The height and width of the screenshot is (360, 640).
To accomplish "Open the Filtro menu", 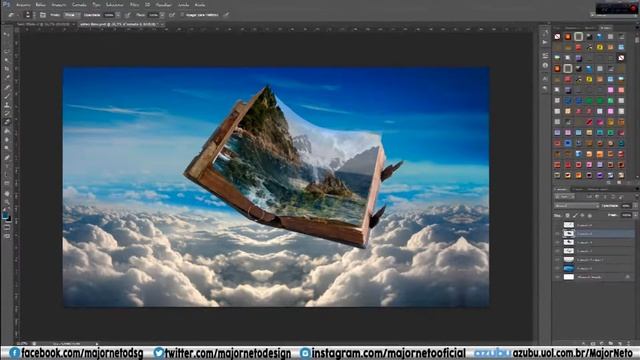I will point(134,5).
